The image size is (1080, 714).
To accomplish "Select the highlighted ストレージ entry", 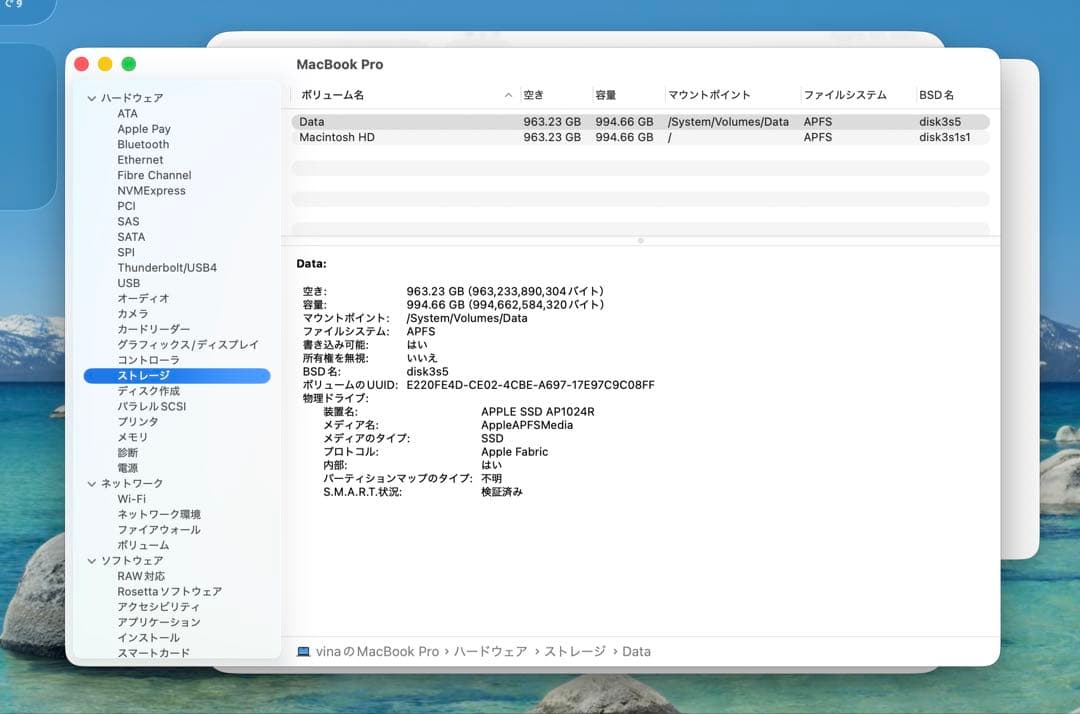I will [177, 376].
